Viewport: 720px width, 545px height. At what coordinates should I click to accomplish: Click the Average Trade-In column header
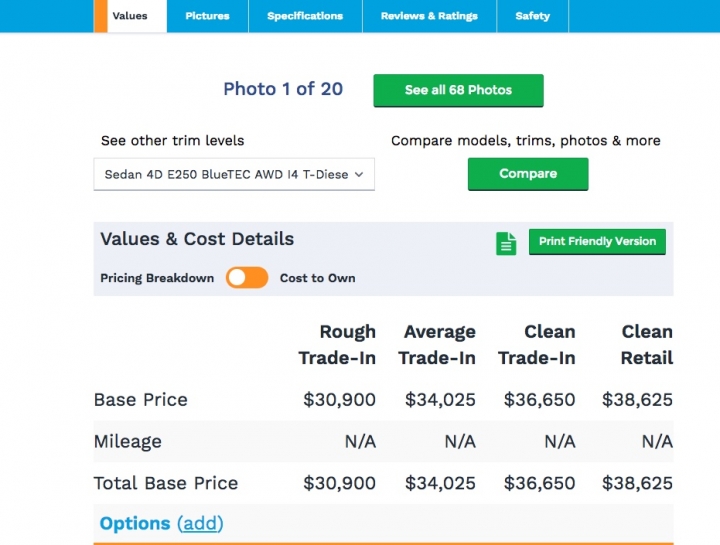click(440, 345)
